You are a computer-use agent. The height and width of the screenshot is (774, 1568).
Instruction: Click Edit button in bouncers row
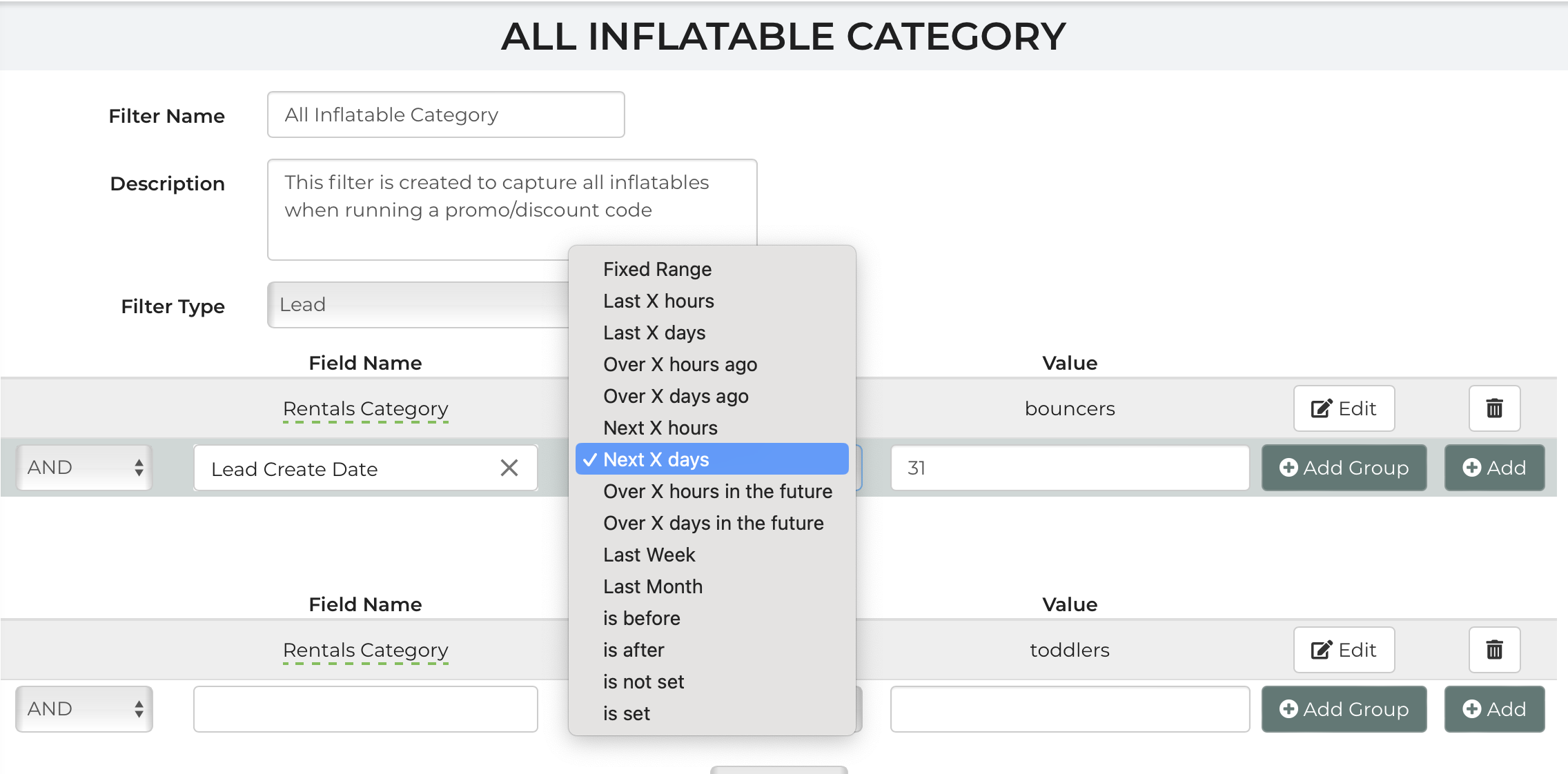pyautogui.click(x=1344, y=408)
